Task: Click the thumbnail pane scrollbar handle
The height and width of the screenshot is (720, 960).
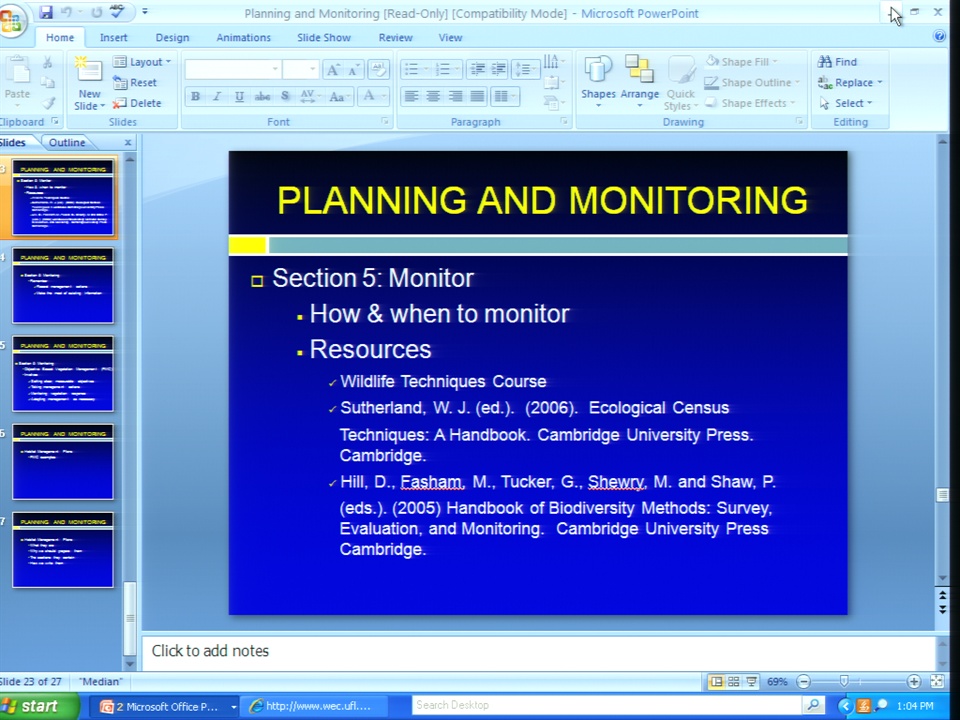Action: point(129,617)
